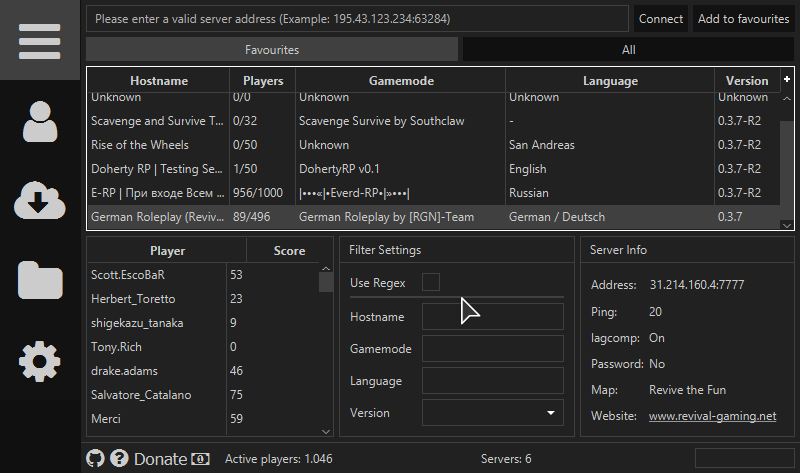Click server list scroll-down arrow

787,226
